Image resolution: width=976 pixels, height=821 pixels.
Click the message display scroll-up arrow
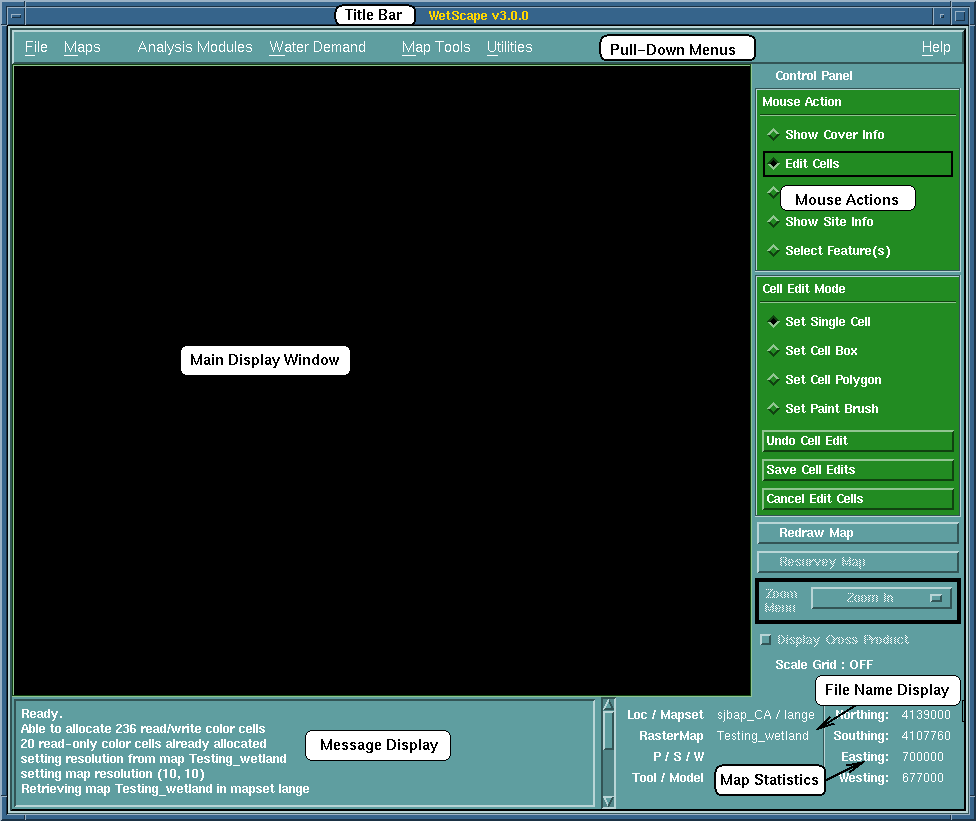click(608, 708)
